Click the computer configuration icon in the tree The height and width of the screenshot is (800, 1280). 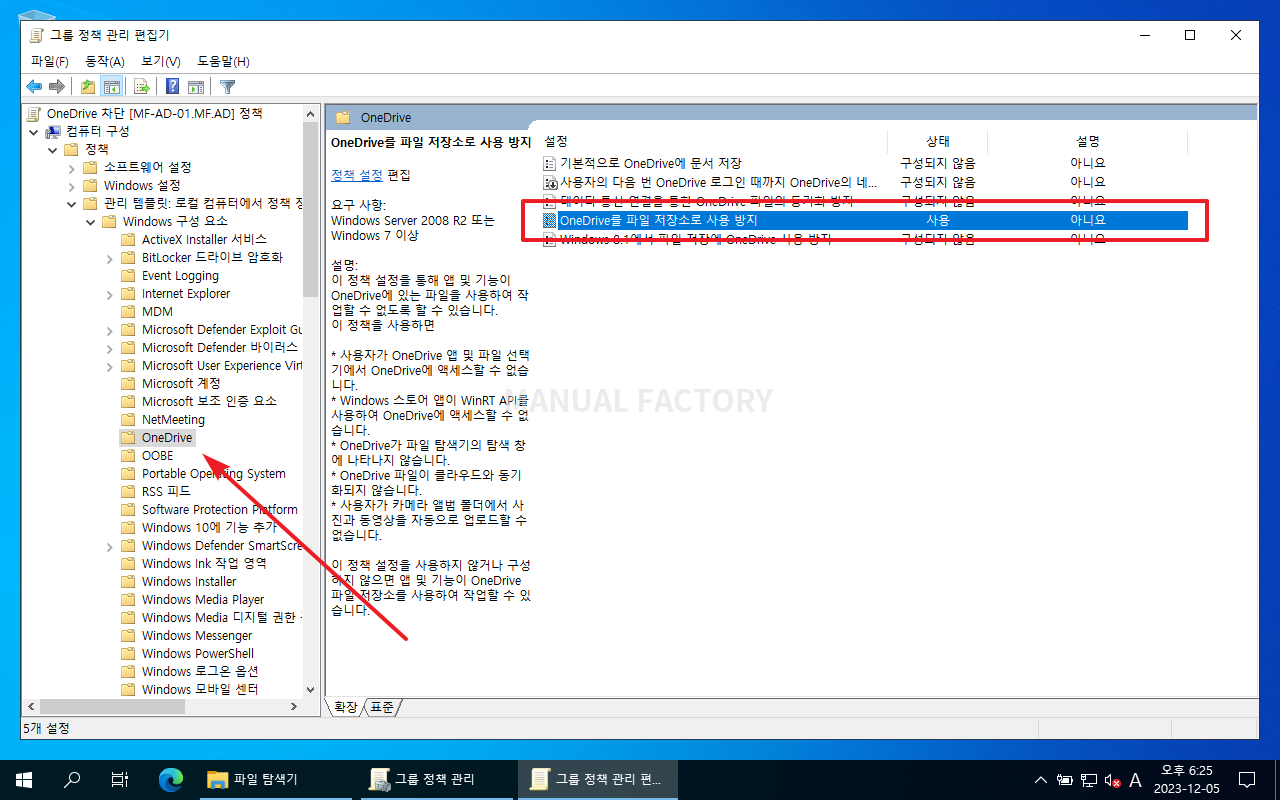coord(52,131)
